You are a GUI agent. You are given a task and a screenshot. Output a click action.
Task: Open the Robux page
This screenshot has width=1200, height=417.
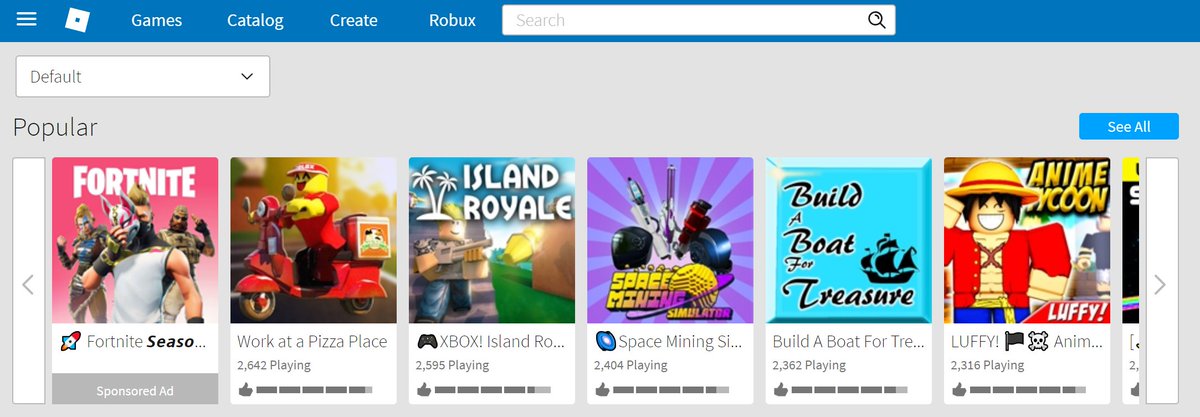(452, 20)
